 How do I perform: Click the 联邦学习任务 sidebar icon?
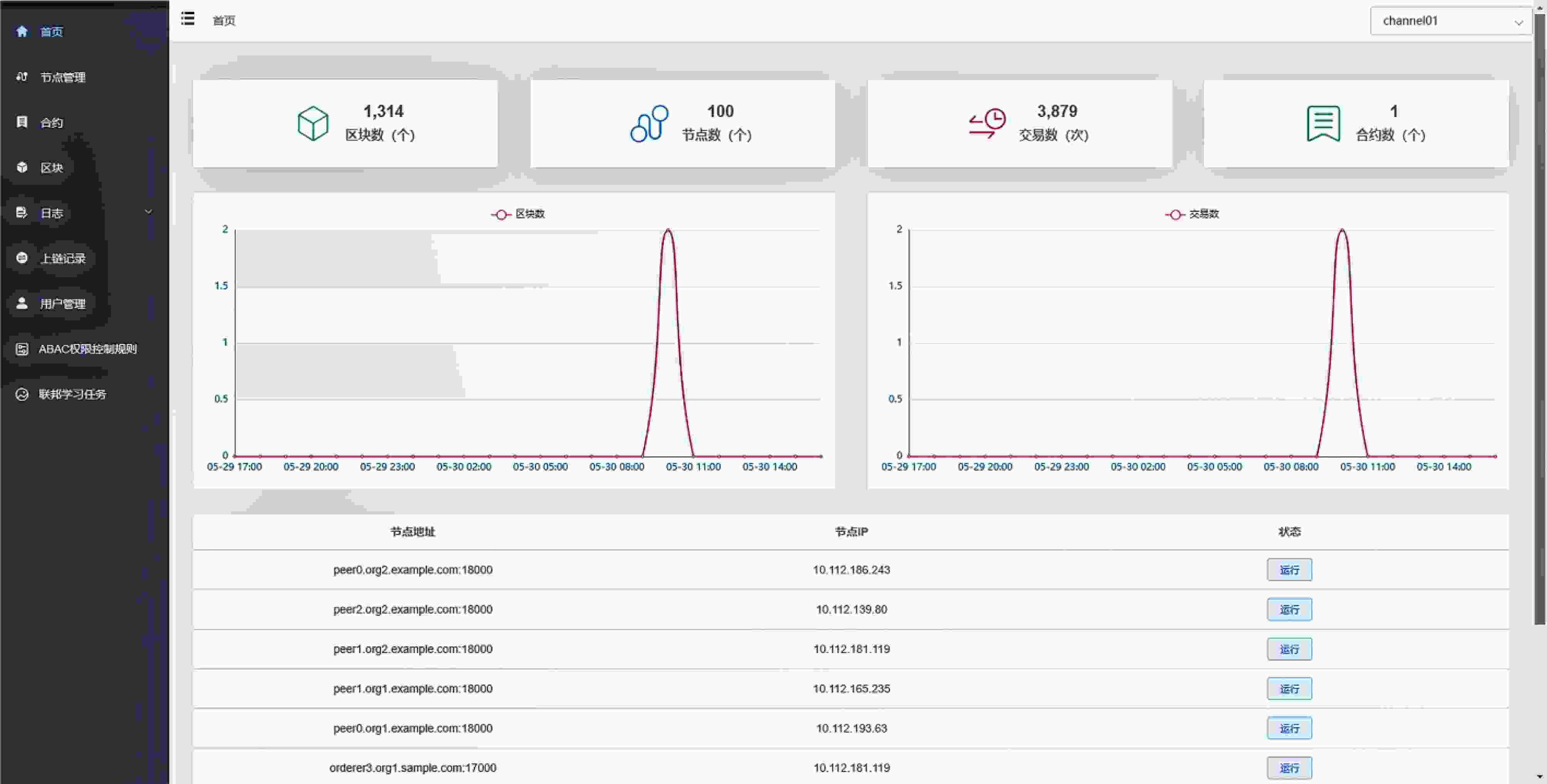click(22, 394)
